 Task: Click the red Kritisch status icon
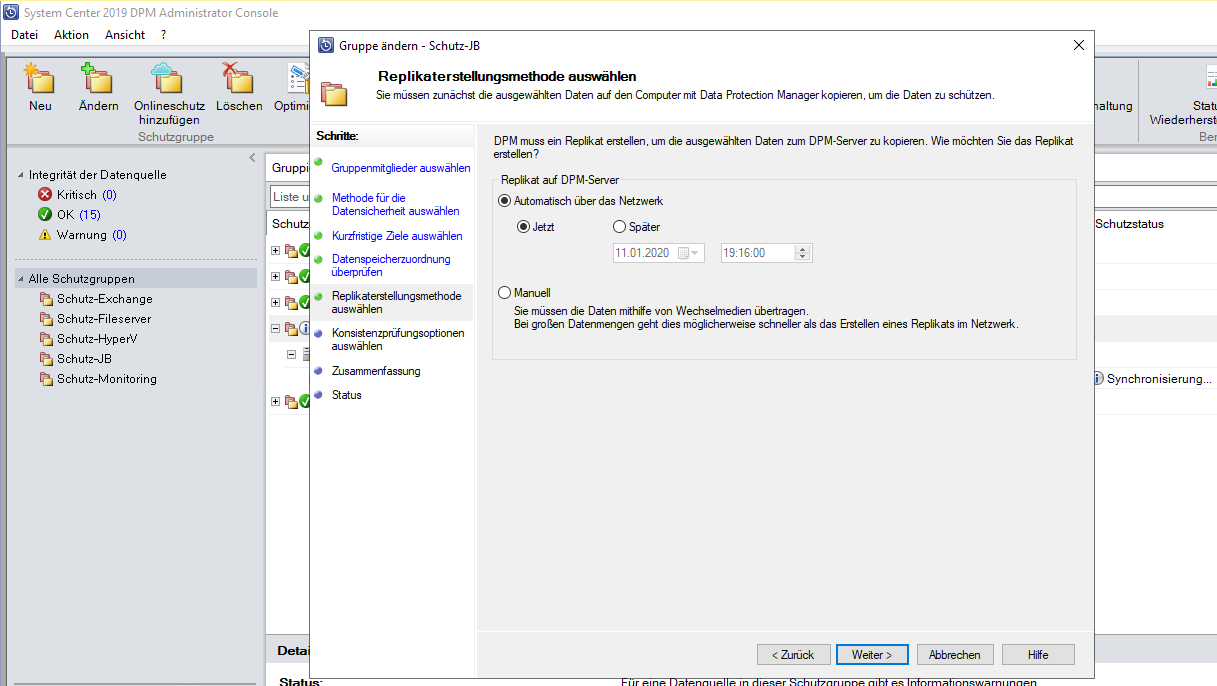tap(44, 195)
